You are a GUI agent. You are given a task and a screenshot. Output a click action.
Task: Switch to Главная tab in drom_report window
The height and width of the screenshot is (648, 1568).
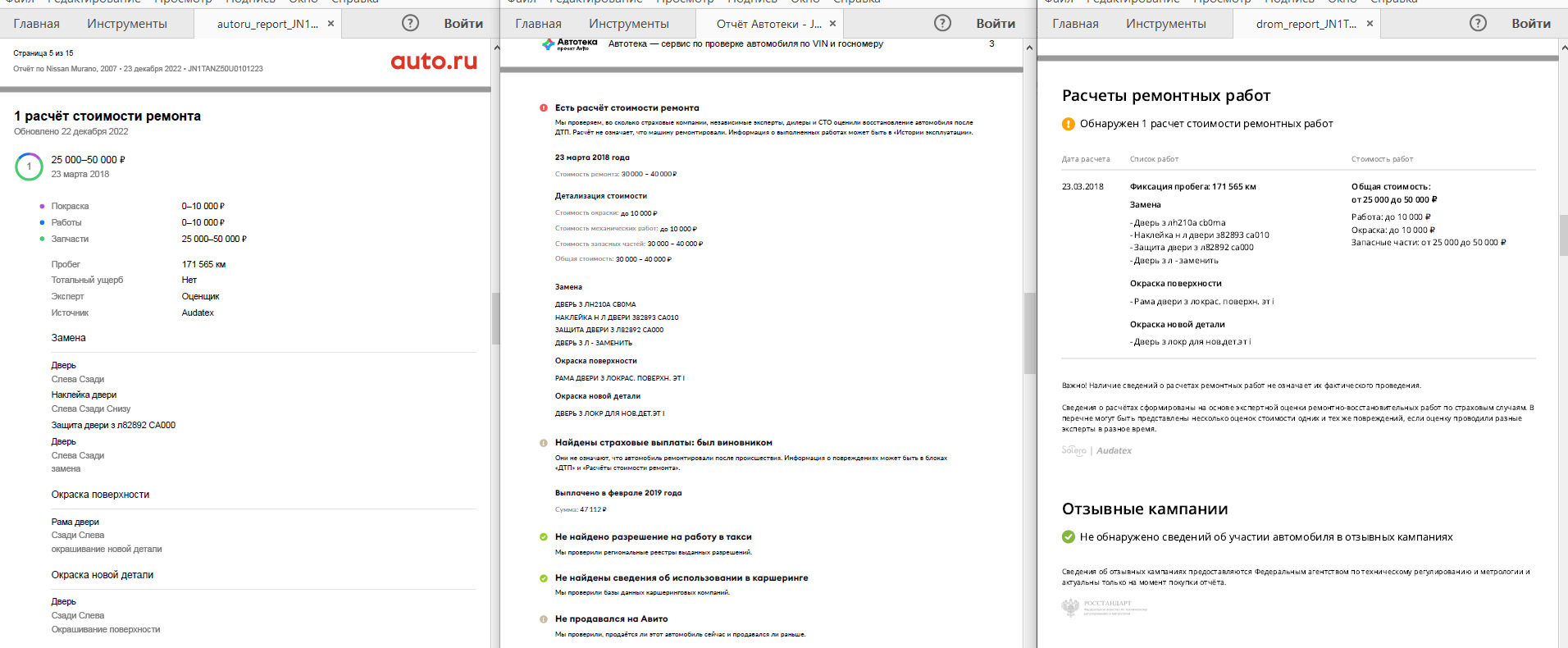pyautogui.click(x=1075, y=24)
